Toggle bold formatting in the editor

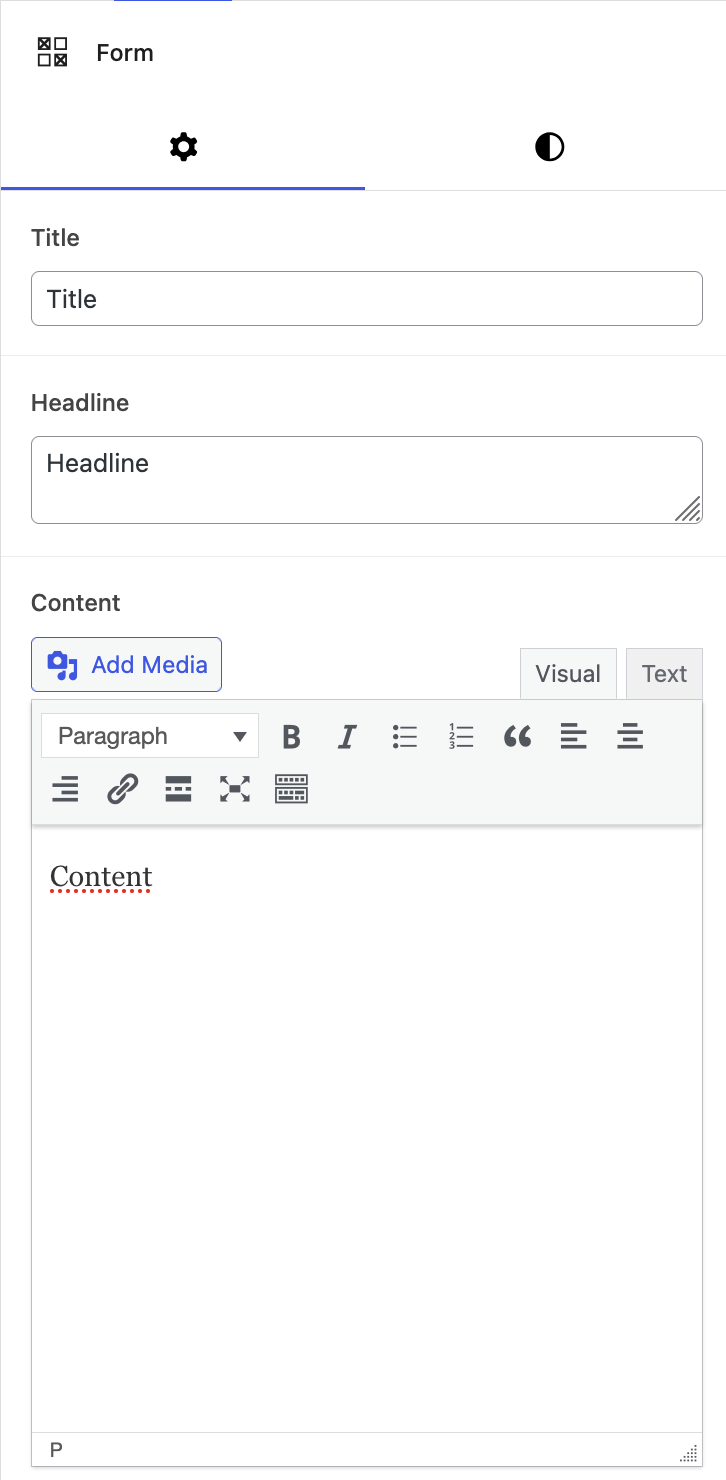click(x=291, y=737)
